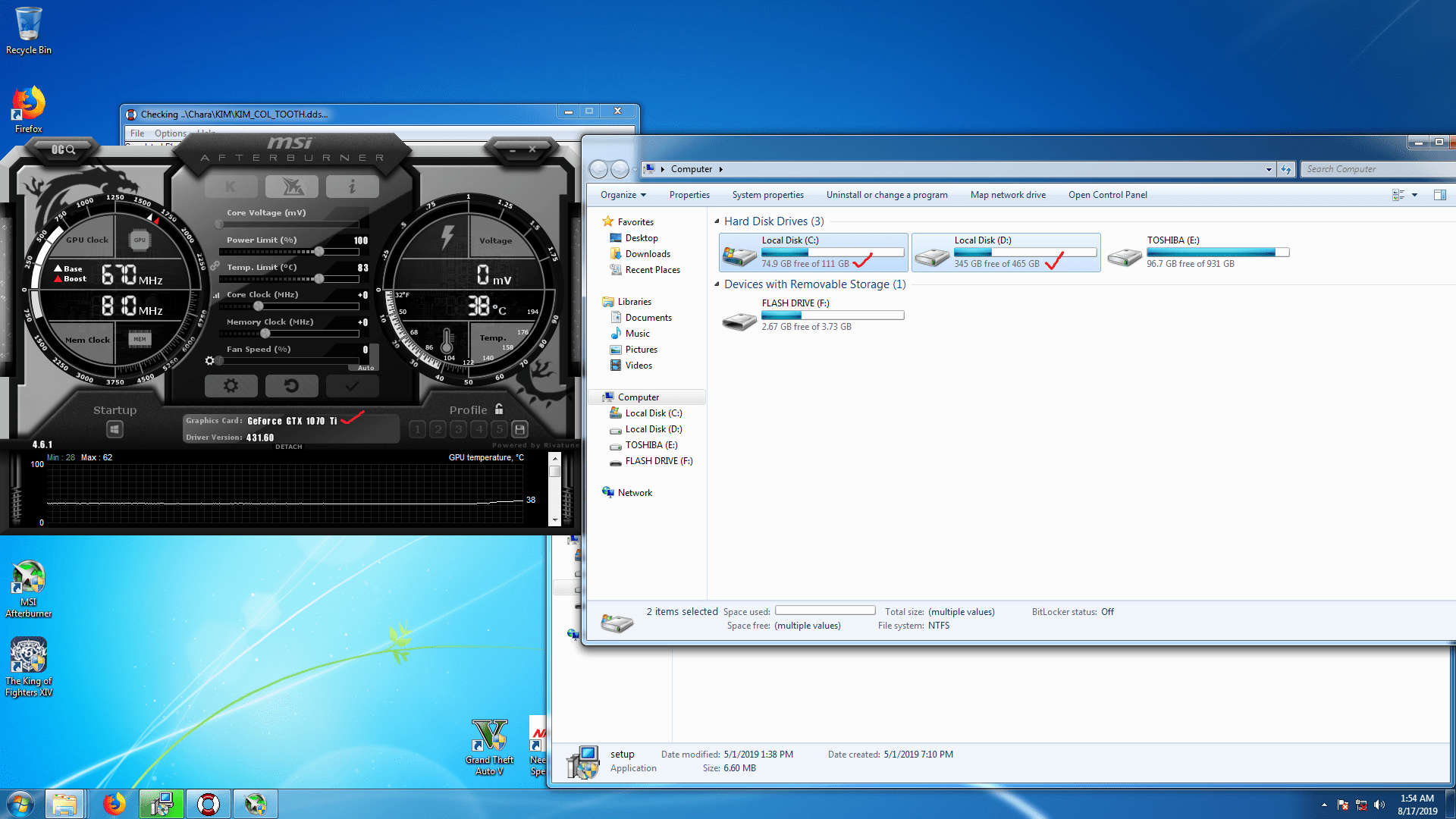Open the OC Scanner magnifier icon
1456x819 pixels.
pyautogui.click(x=68, y=149)
